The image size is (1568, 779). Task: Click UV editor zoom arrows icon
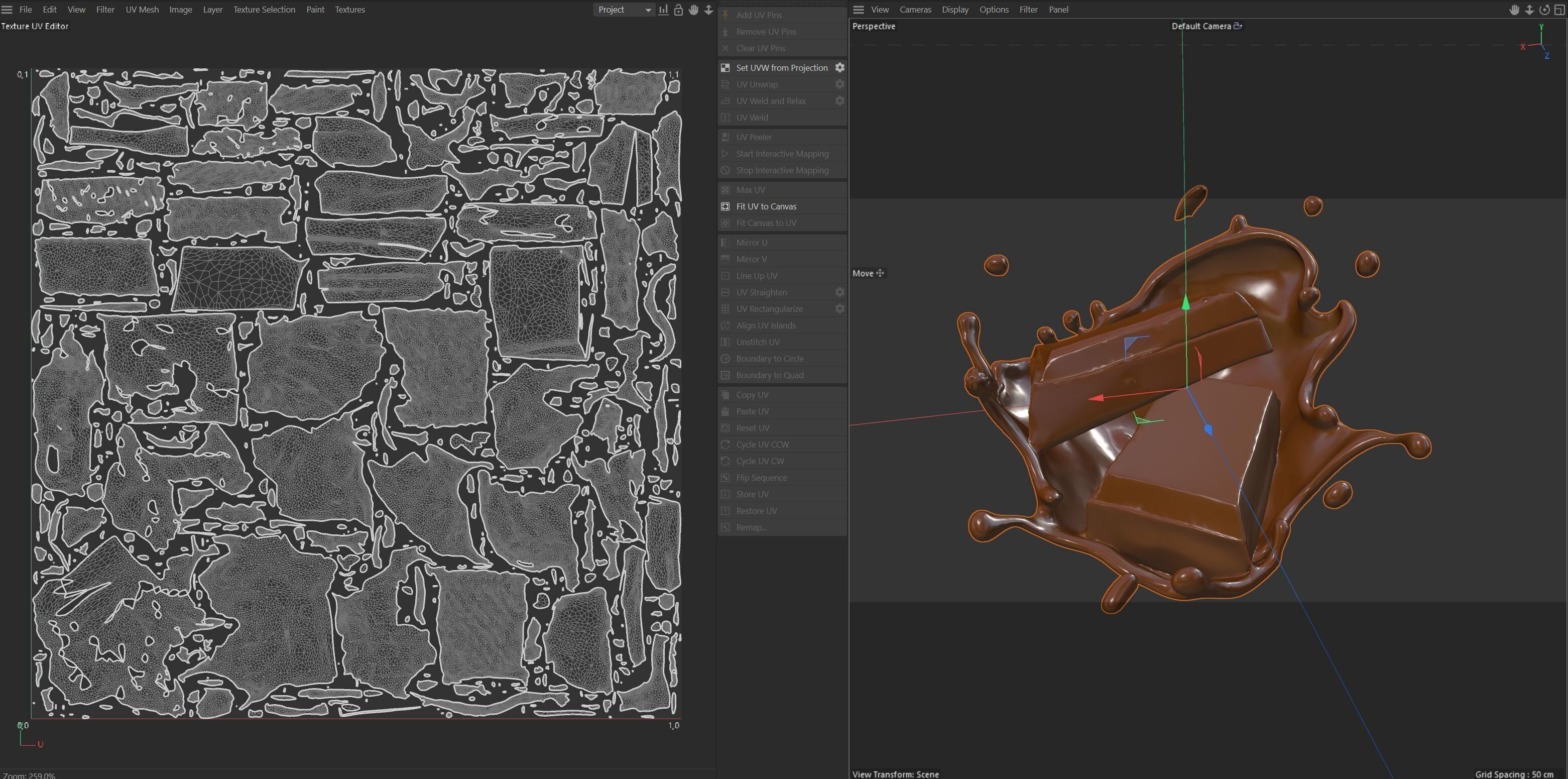[x=708, y=10]
